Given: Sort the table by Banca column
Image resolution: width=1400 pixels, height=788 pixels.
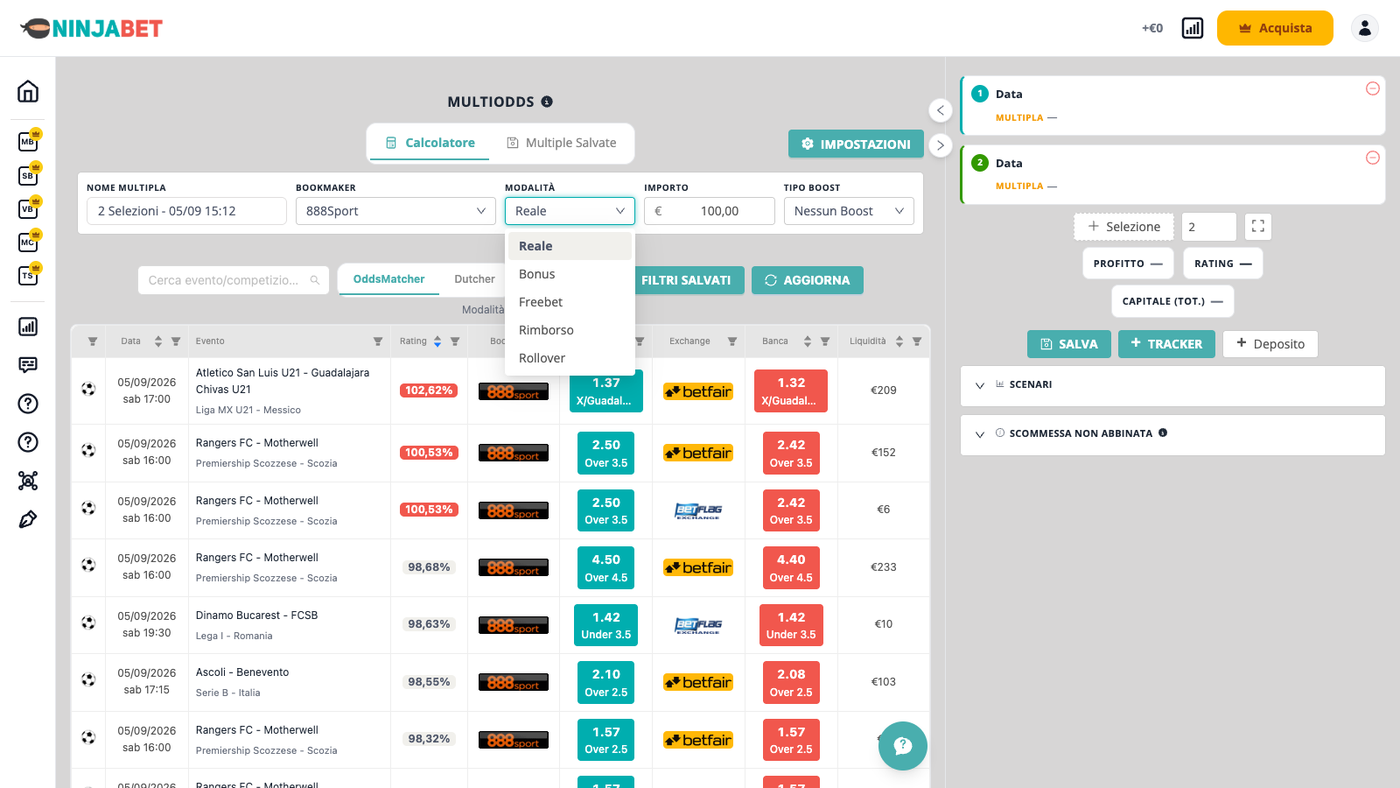Looking at the screenshot, I should coord(807,341).
